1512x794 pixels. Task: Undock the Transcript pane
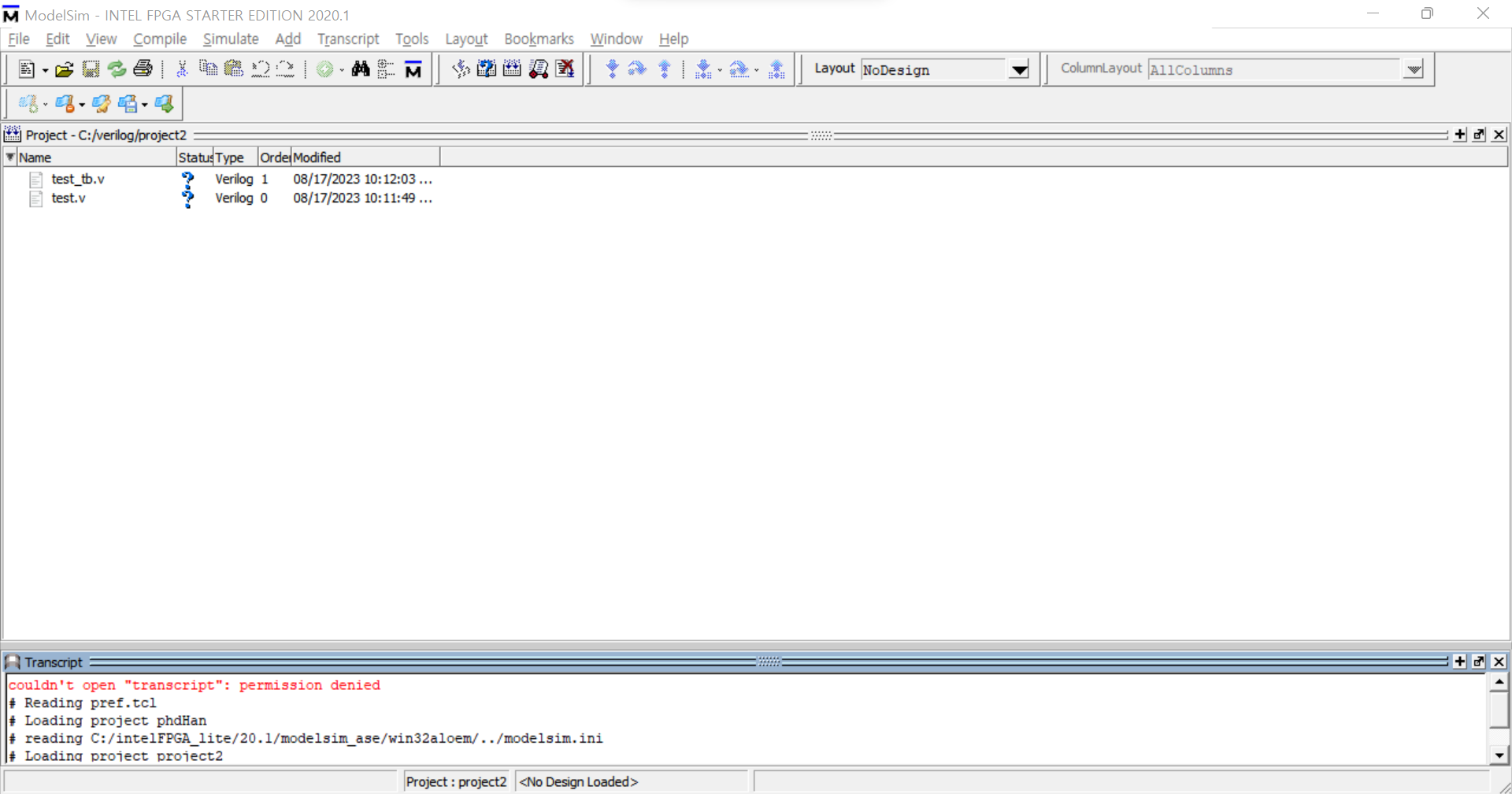[x=1479, y=662]
